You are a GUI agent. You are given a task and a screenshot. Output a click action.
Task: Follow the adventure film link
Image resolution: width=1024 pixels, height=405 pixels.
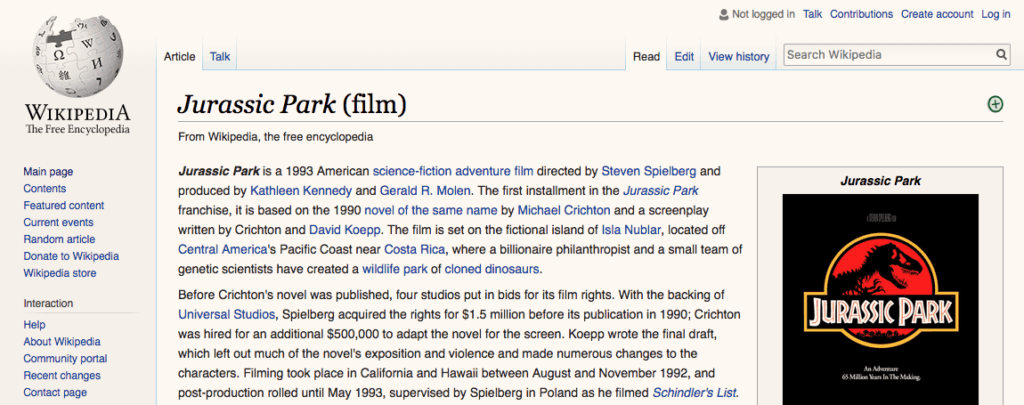pos(494,172)
